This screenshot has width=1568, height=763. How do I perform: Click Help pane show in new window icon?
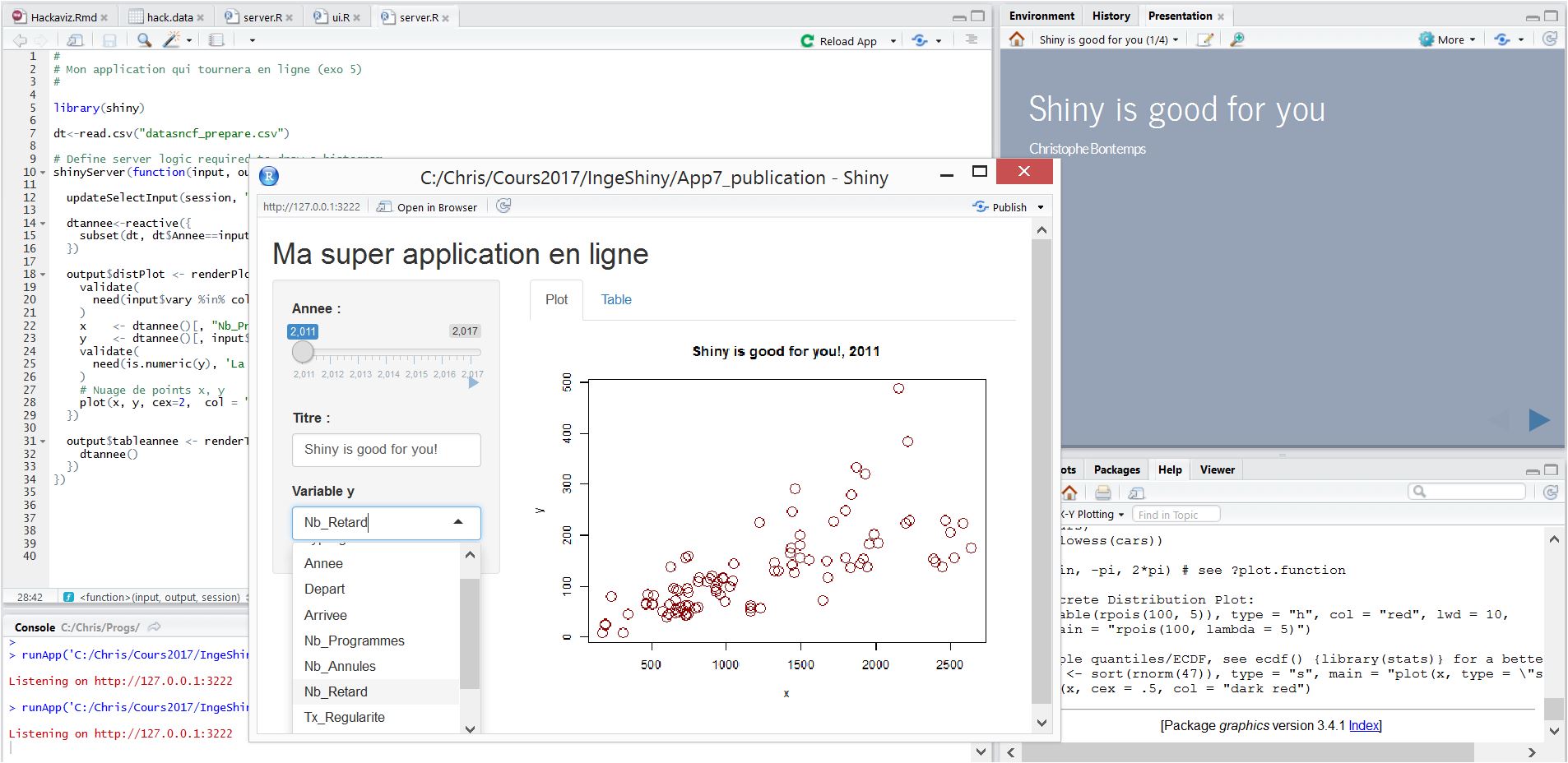tap(1136, 492)
